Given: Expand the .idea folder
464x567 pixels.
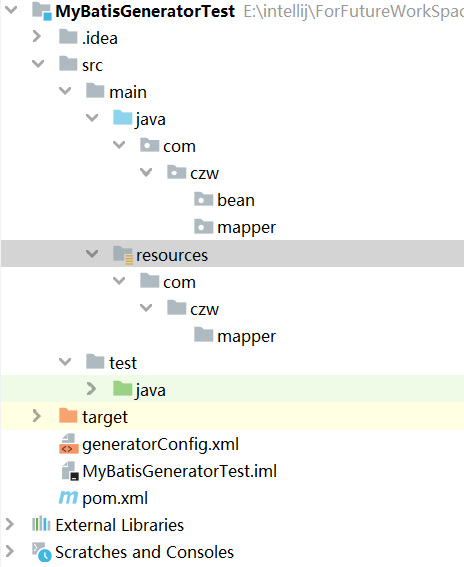Looking at the screenshot, I should [37, 37].
